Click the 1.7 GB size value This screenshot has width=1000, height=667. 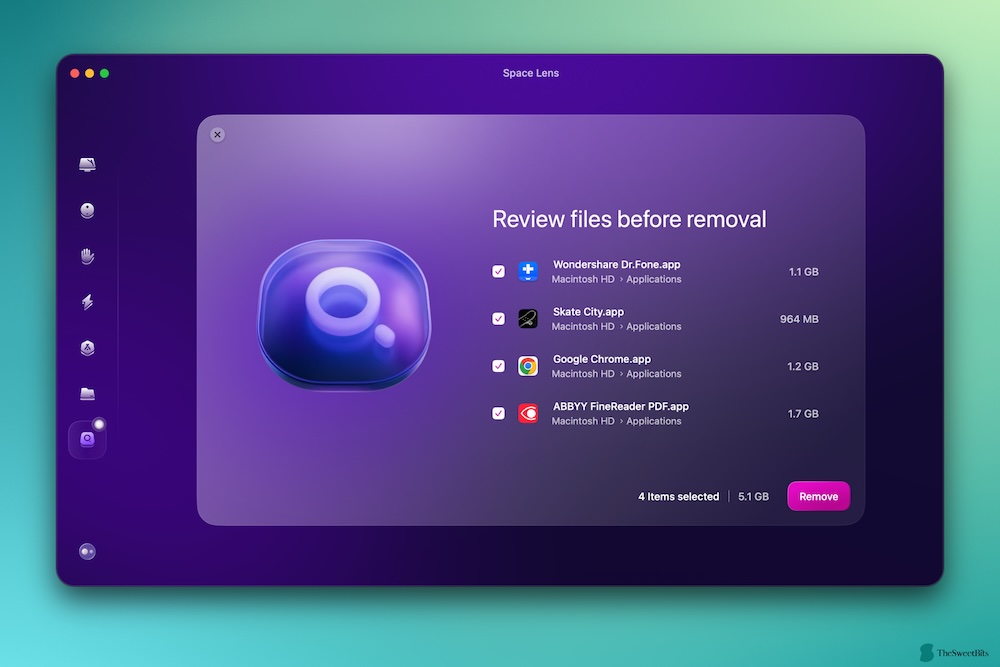click(803, 413)
